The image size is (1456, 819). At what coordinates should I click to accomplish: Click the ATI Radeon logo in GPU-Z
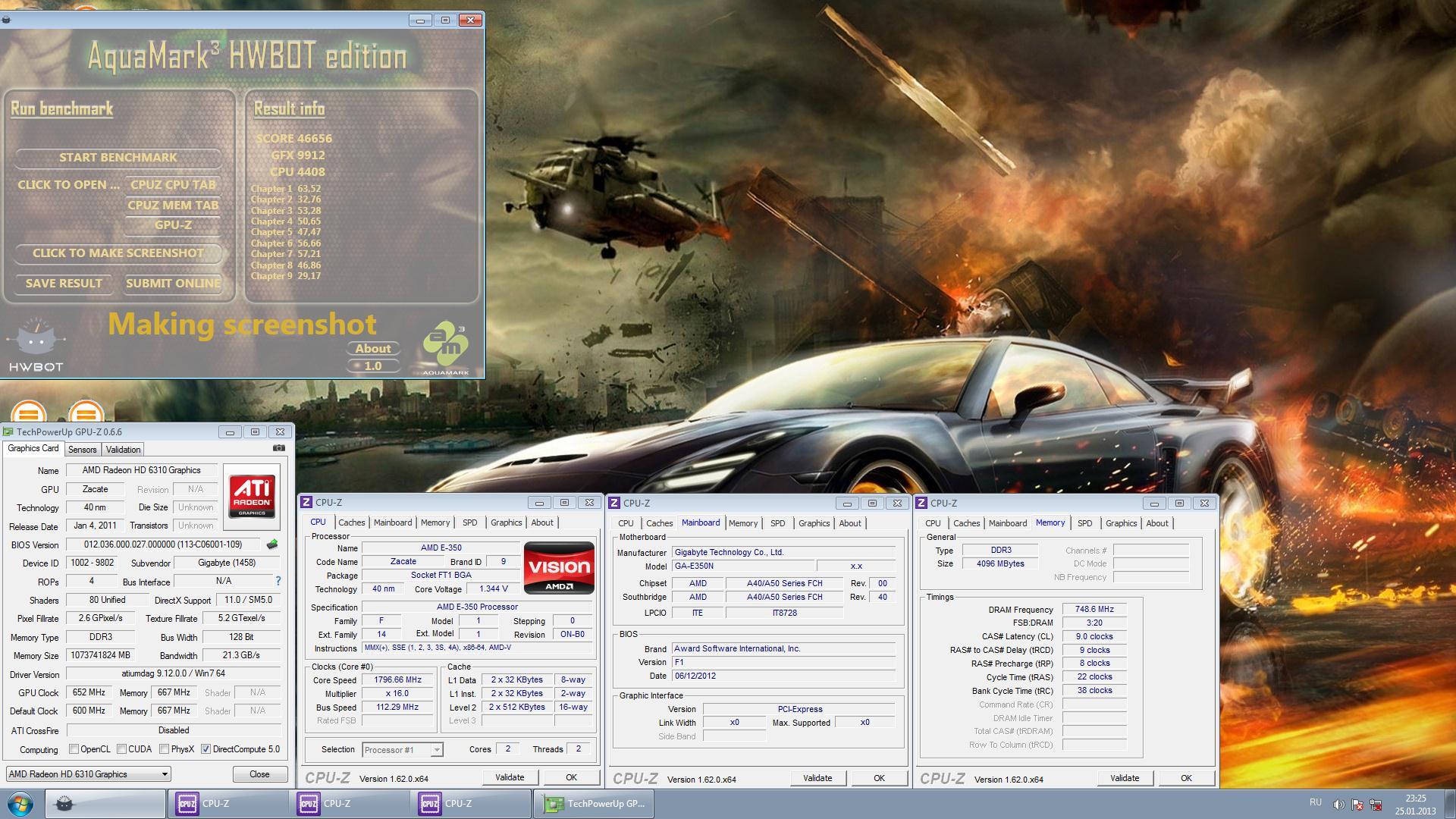click(x=252, y=497)
